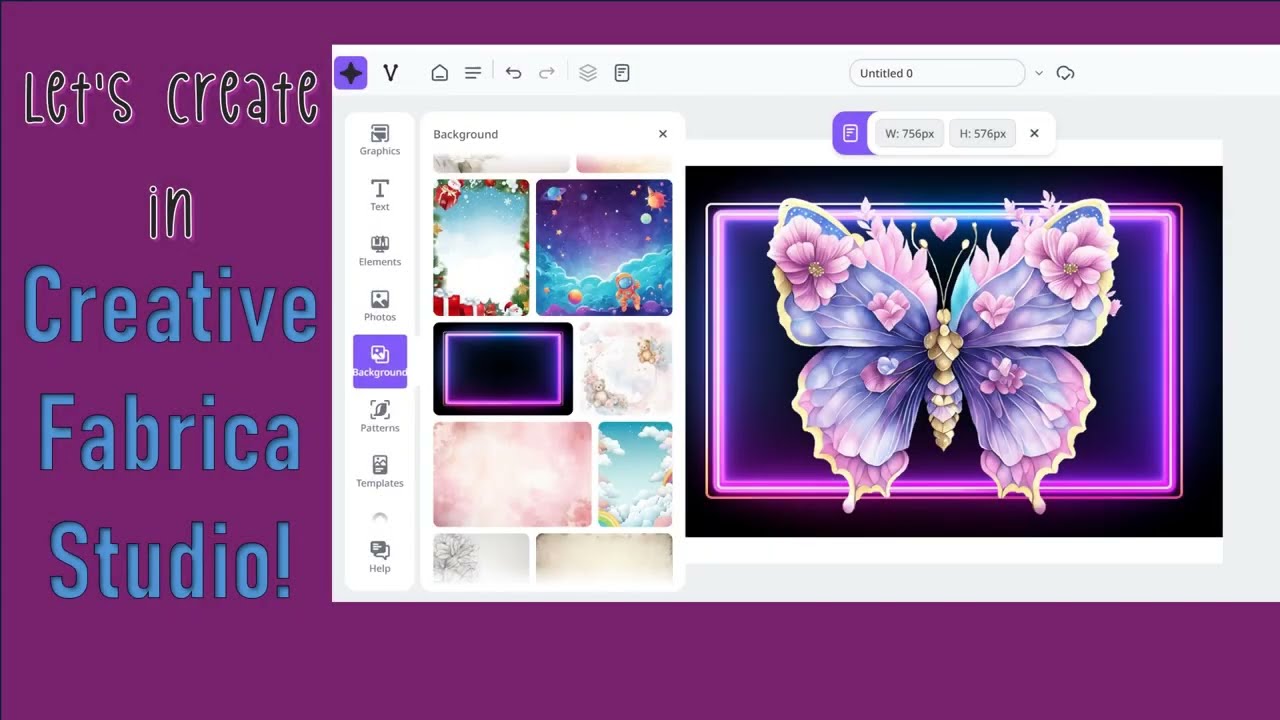The image size is (1280, 720).
Task: Open the page settings icon in top toolbar
Action: click(x=622, y=73)
